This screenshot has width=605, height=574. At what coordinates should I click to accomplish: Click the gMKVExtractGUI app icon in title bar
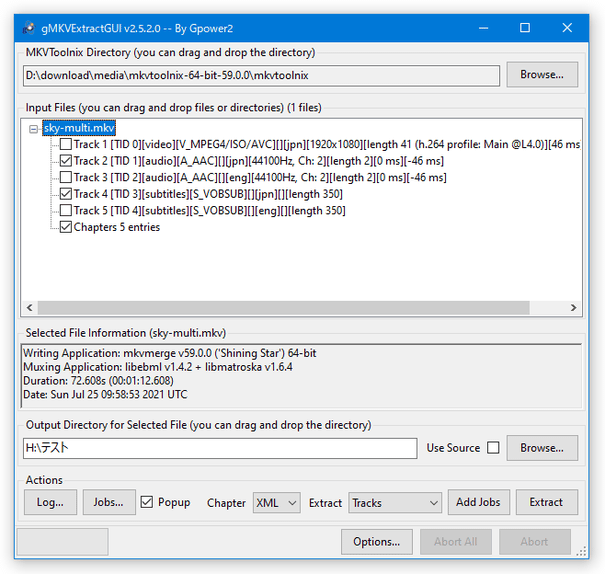pos(29,28)
